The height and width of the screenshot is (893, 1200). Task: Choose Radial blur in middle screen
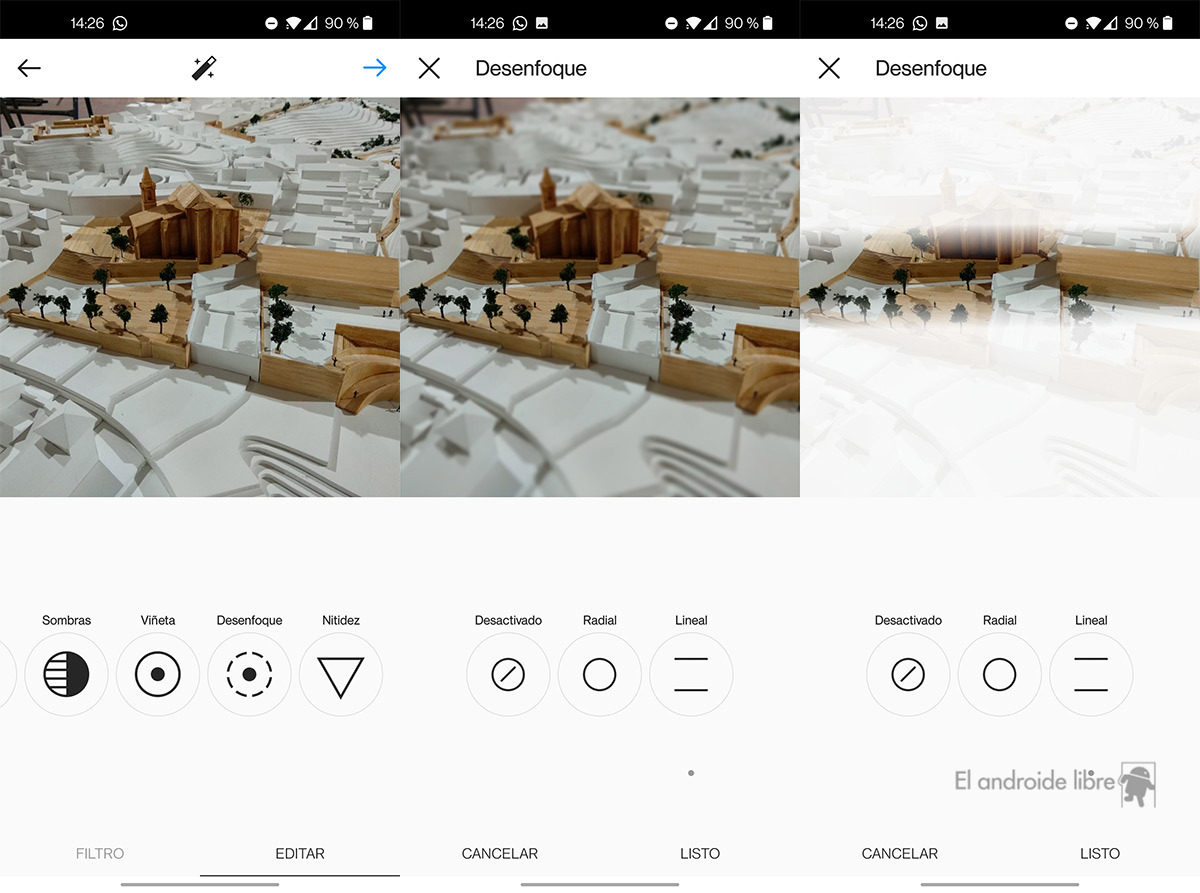599,675
